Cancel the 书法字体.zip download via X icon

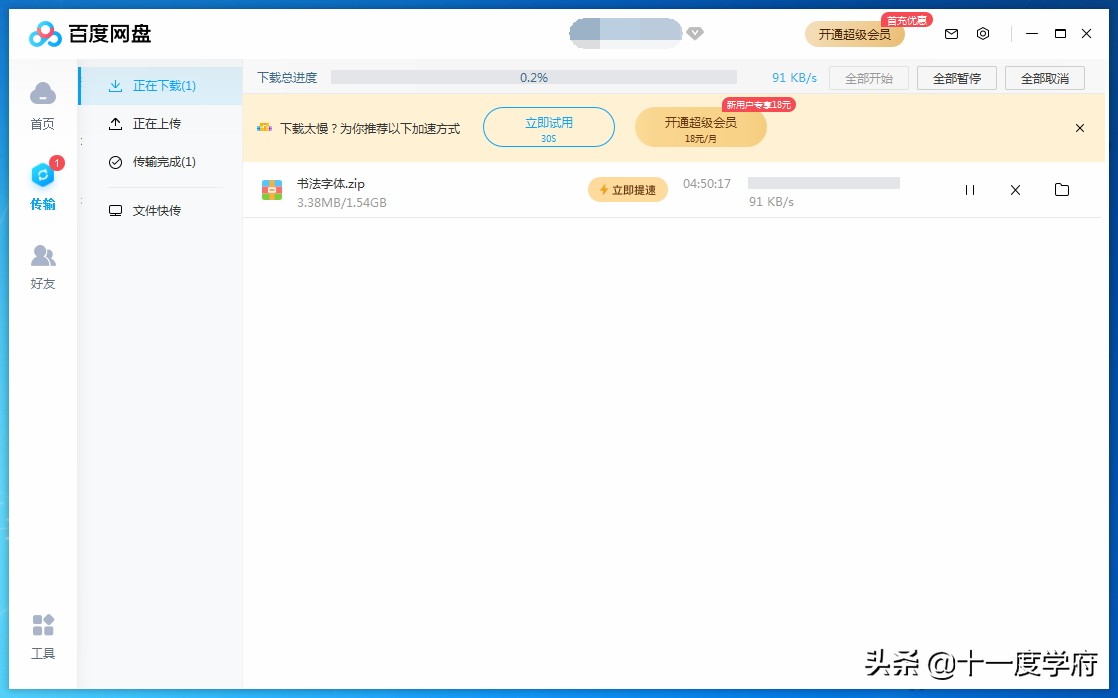point(1015,189)
